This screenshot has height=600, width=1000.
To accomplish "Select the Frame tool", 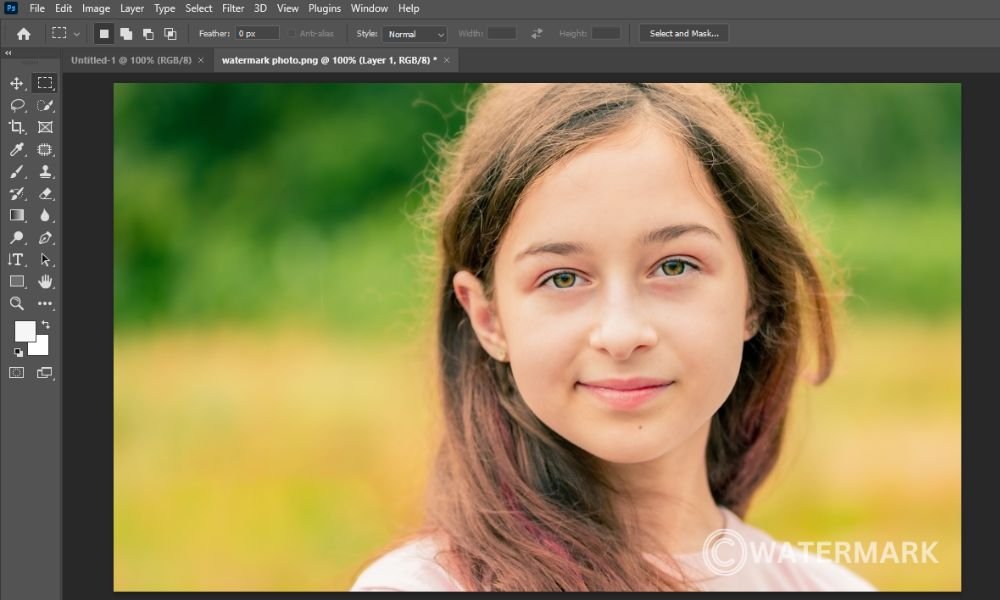I will (x=45, y=128).
